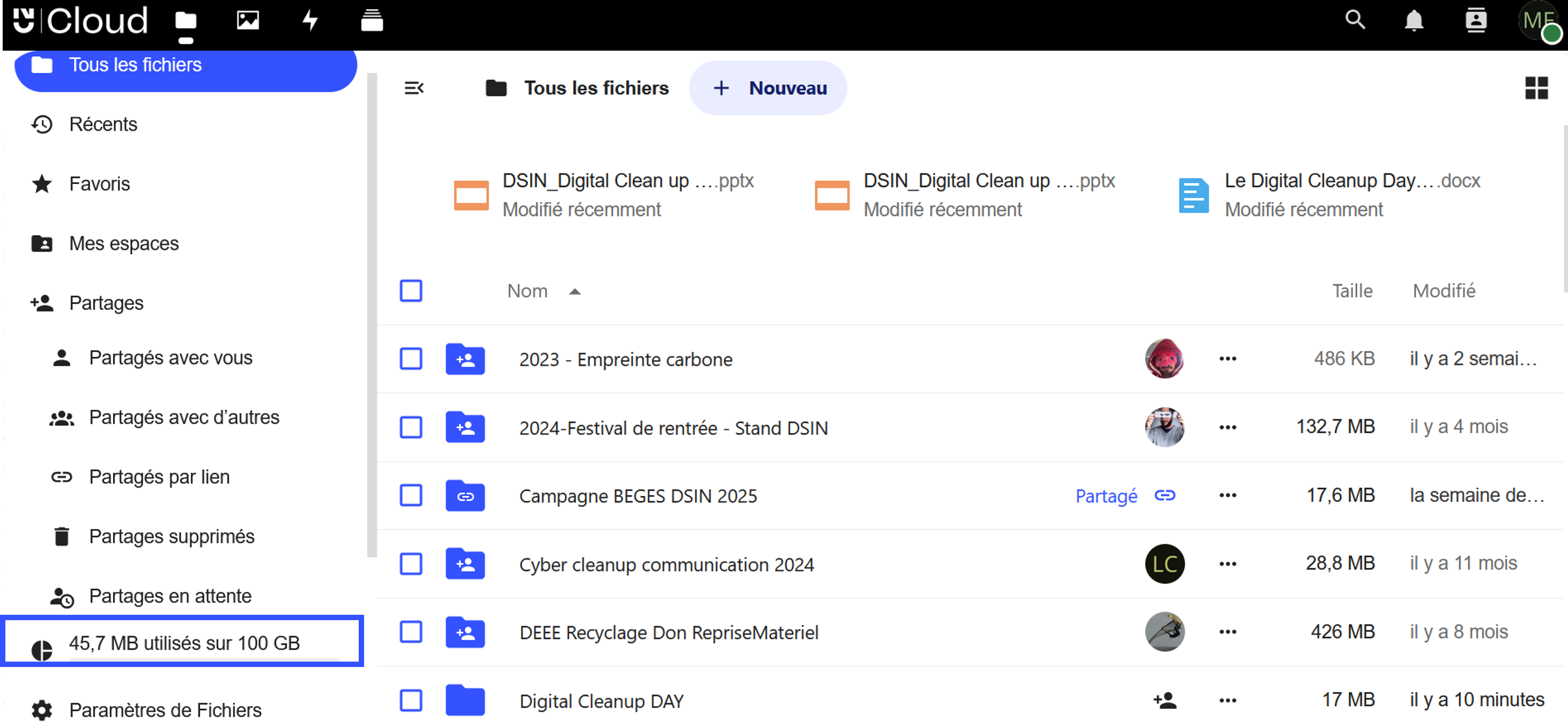Check the 2023 - Empreinte carbone checkbox

(x=411, y=359)
